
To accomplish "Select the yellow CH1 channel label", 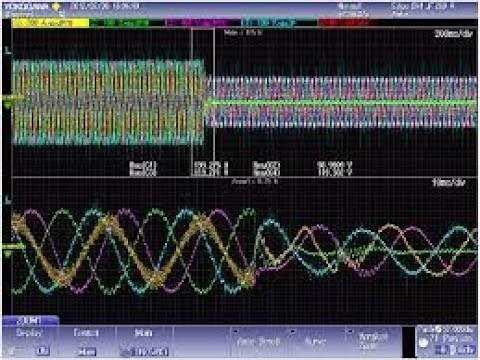I will 51,23.
